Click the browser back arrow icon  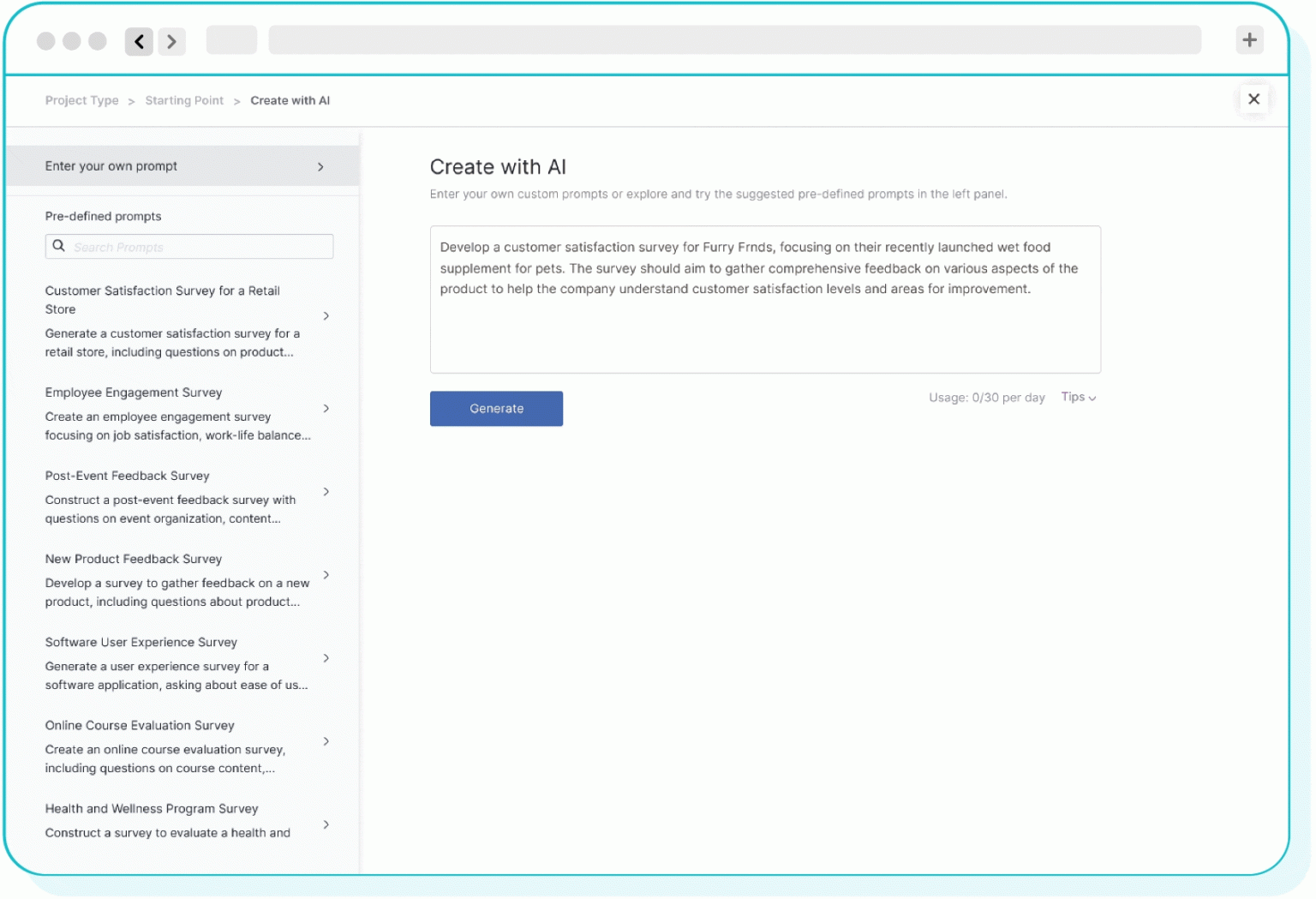139,41
